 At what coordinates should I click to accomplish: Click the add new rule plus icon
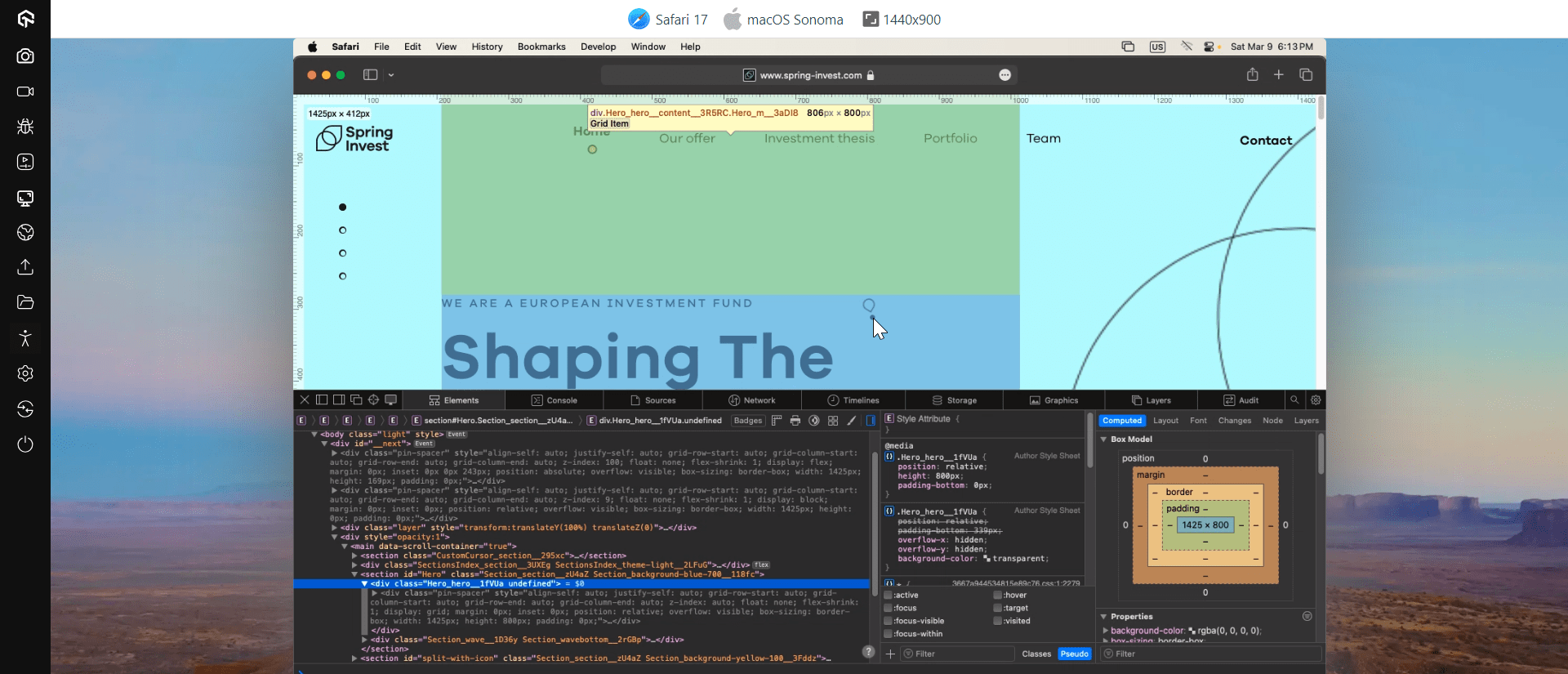(890, 654)
